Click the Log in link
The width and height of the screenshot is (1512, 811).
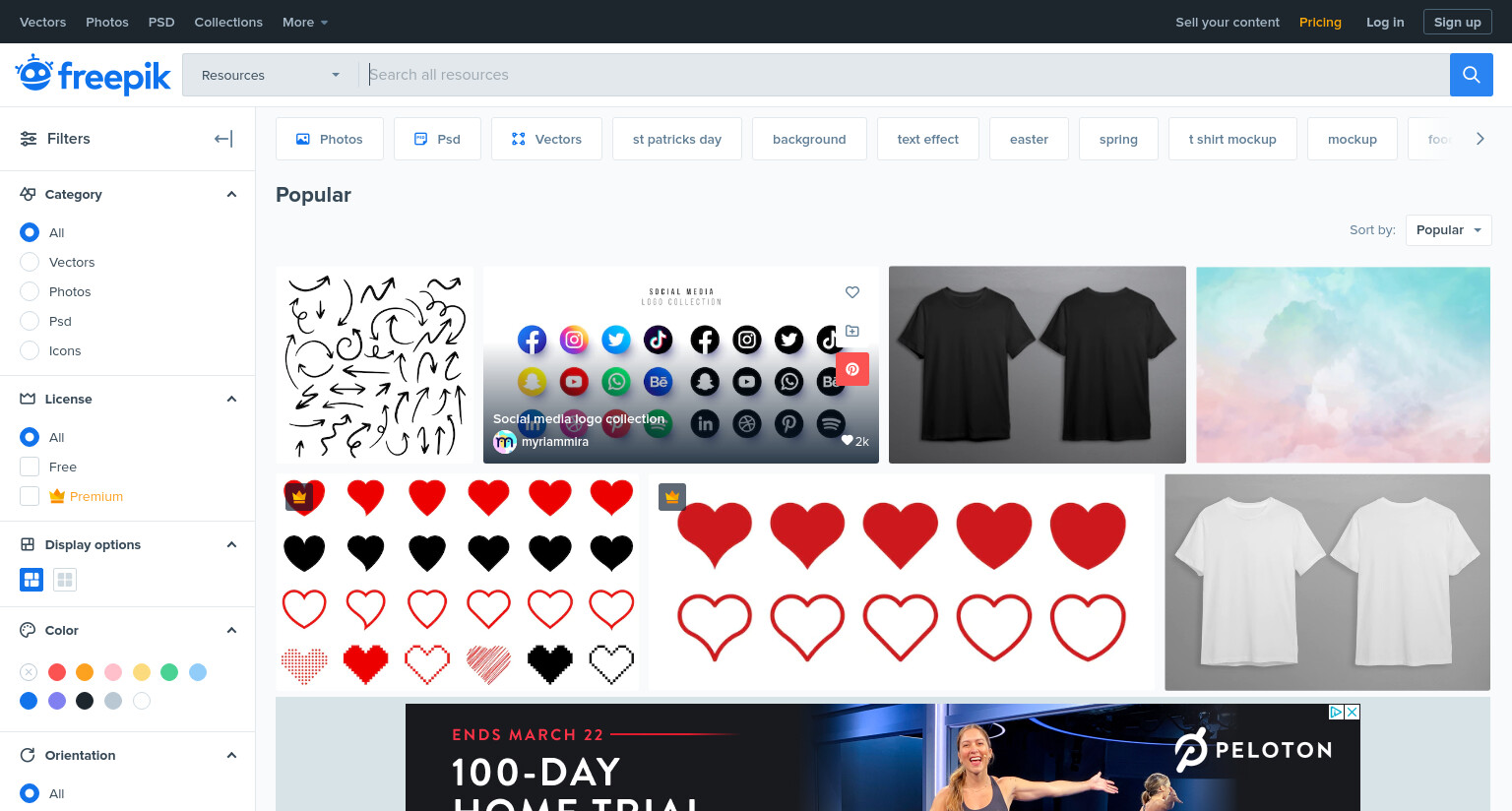pos(1385,22)
